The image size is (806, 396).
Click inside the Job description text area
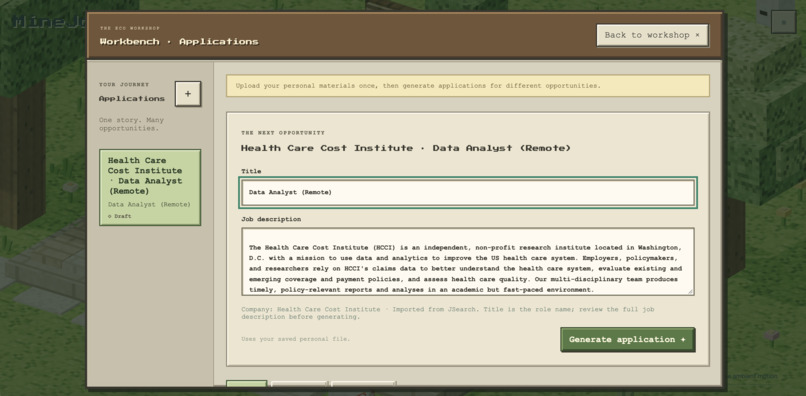coord(468,261)
